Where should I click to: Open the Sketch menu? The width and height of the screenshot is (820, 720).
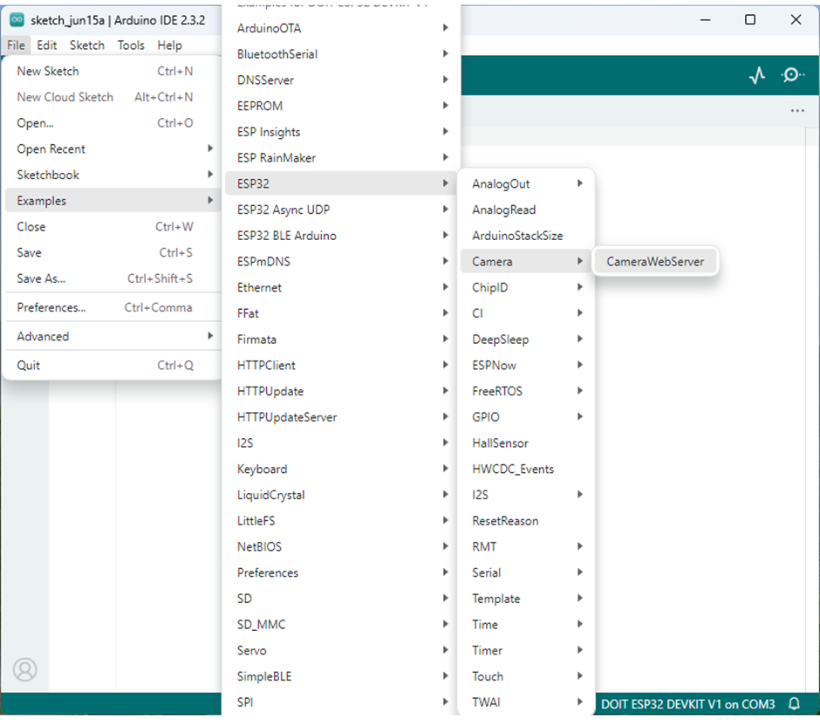coord(87,45)
